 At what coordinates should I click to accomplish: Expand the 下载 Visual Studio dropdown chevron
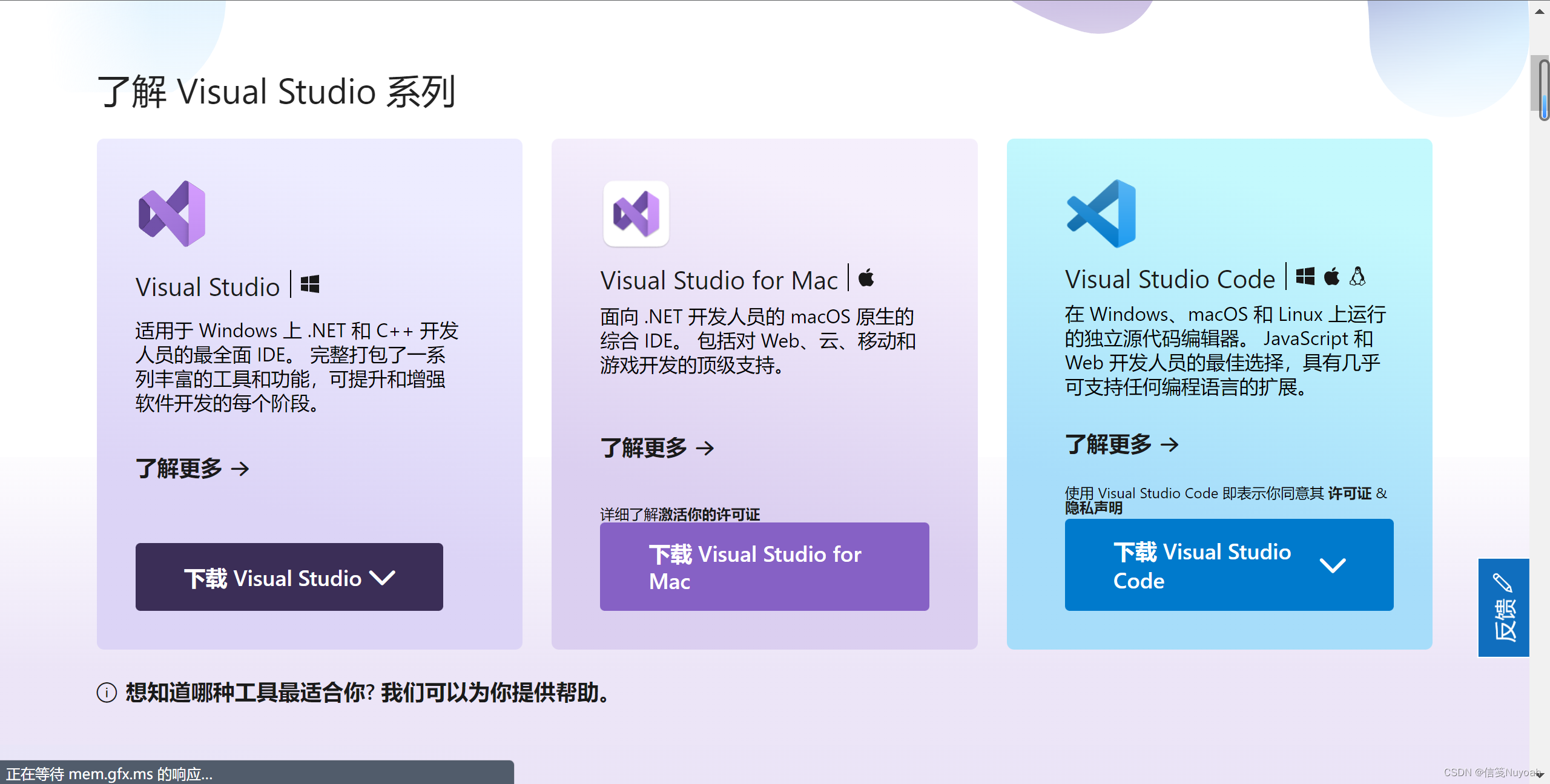(383, 578)
